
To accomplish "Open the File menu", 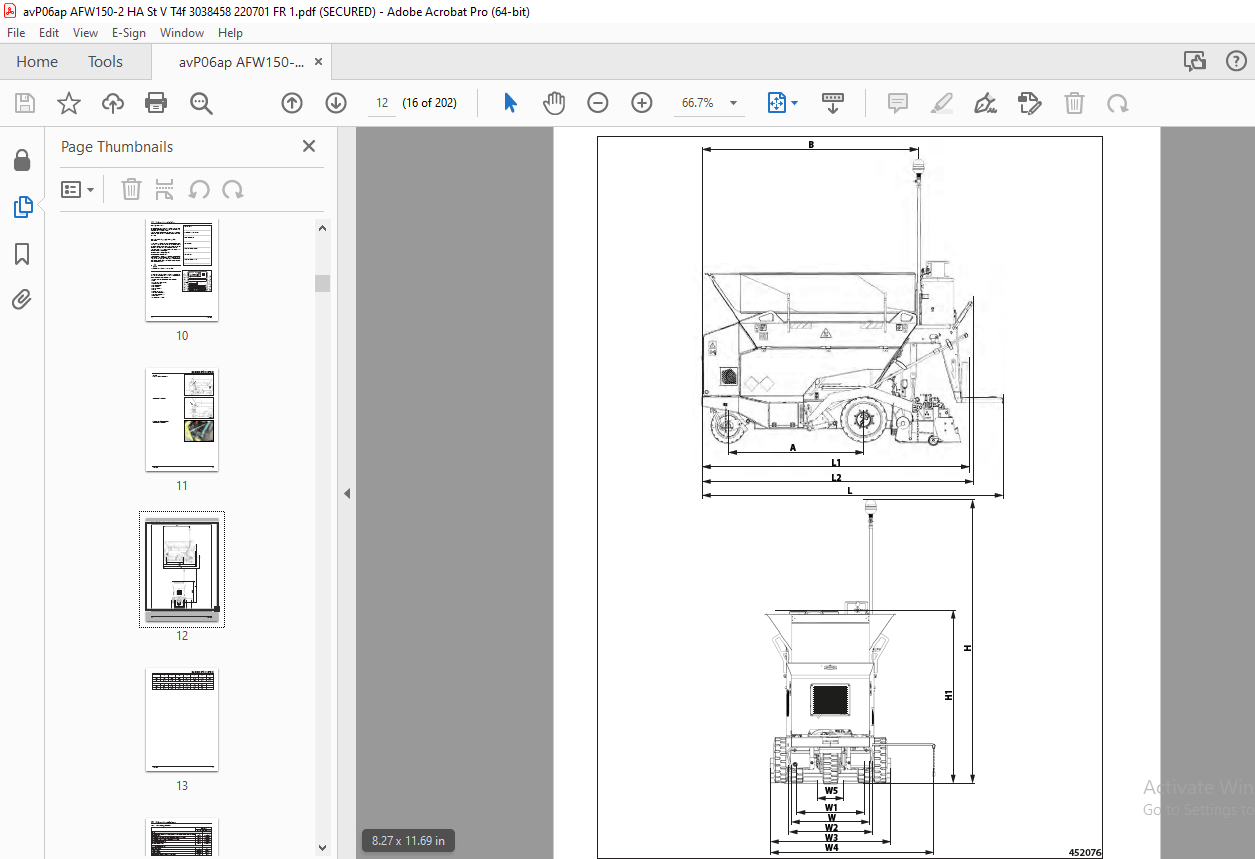I will (x=16, y=33).
